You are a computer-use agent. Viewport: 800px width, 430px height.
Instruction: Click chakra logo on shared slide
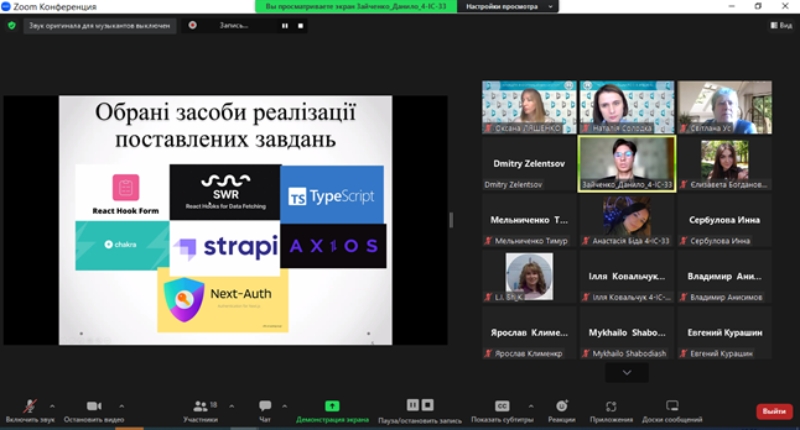point(122,245)
